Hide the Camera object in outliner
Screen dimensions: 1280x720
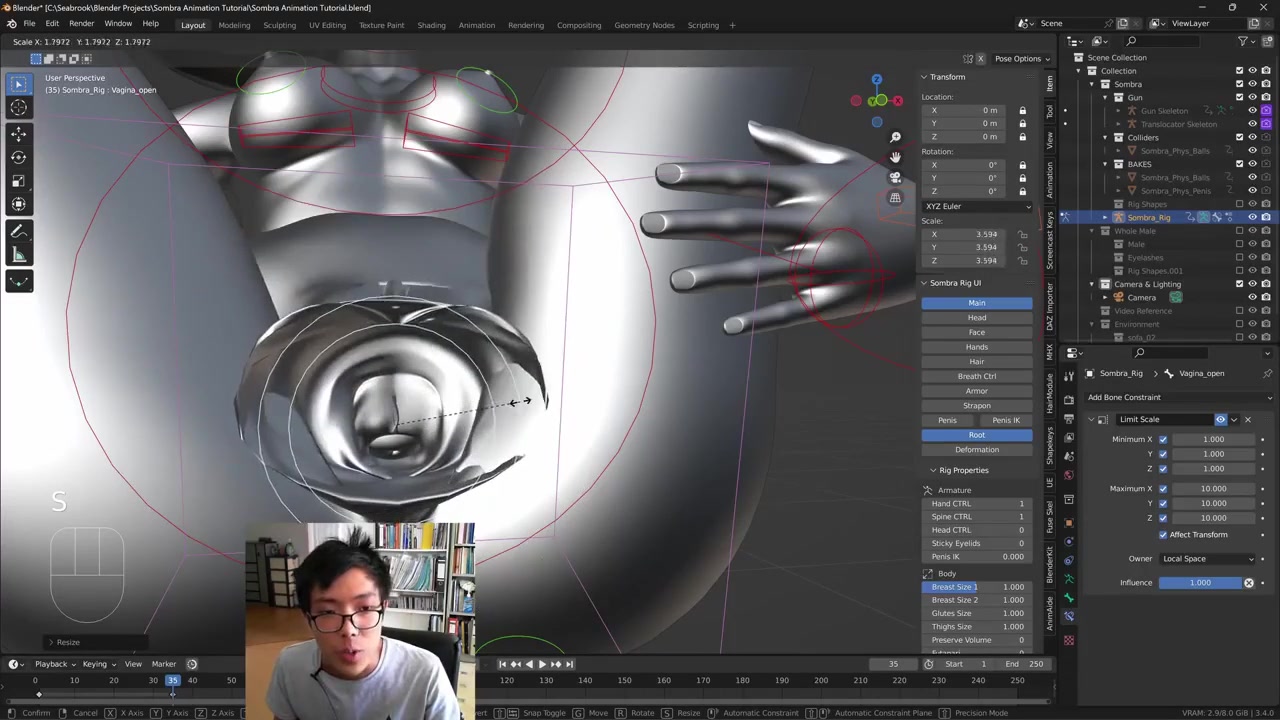tap(1252, 297)
